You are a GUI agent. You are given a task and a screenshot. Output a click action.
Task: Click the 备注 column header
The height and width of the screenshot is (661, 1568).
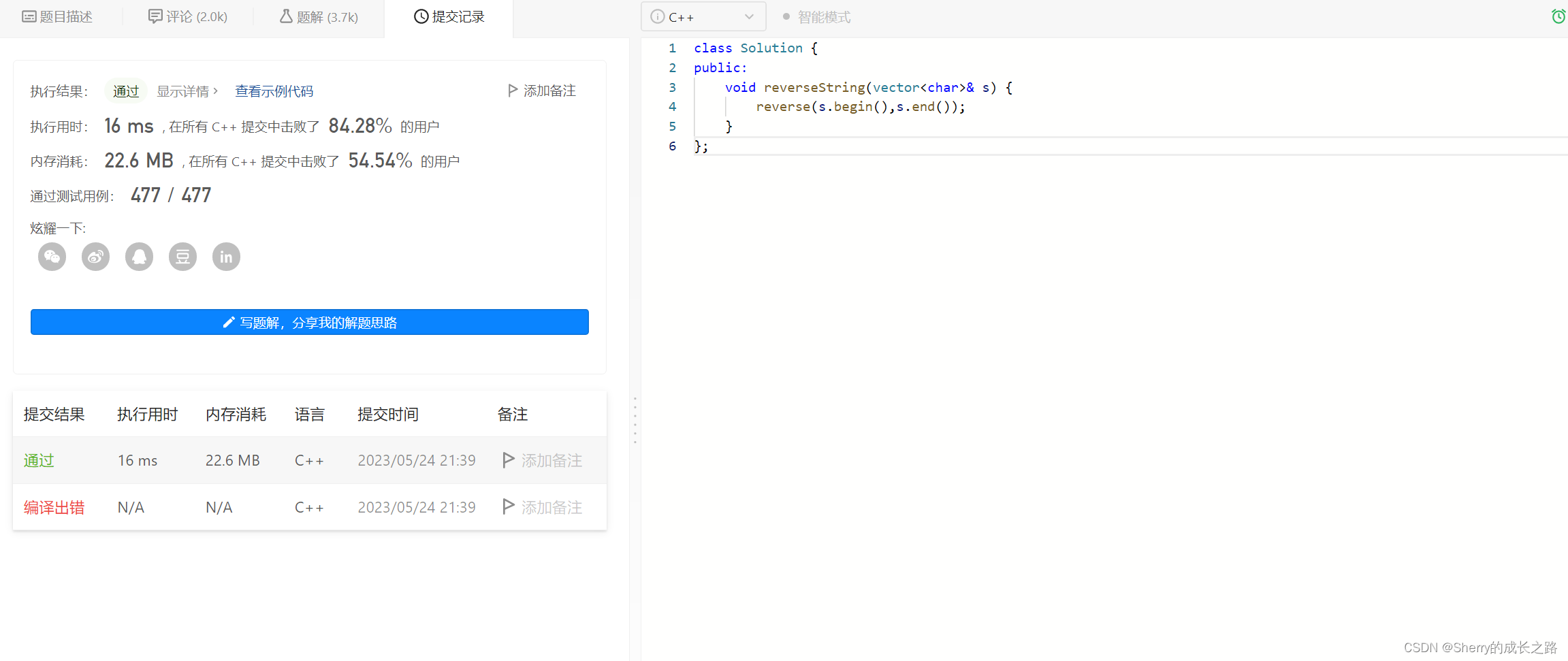(x=513, y=415)
